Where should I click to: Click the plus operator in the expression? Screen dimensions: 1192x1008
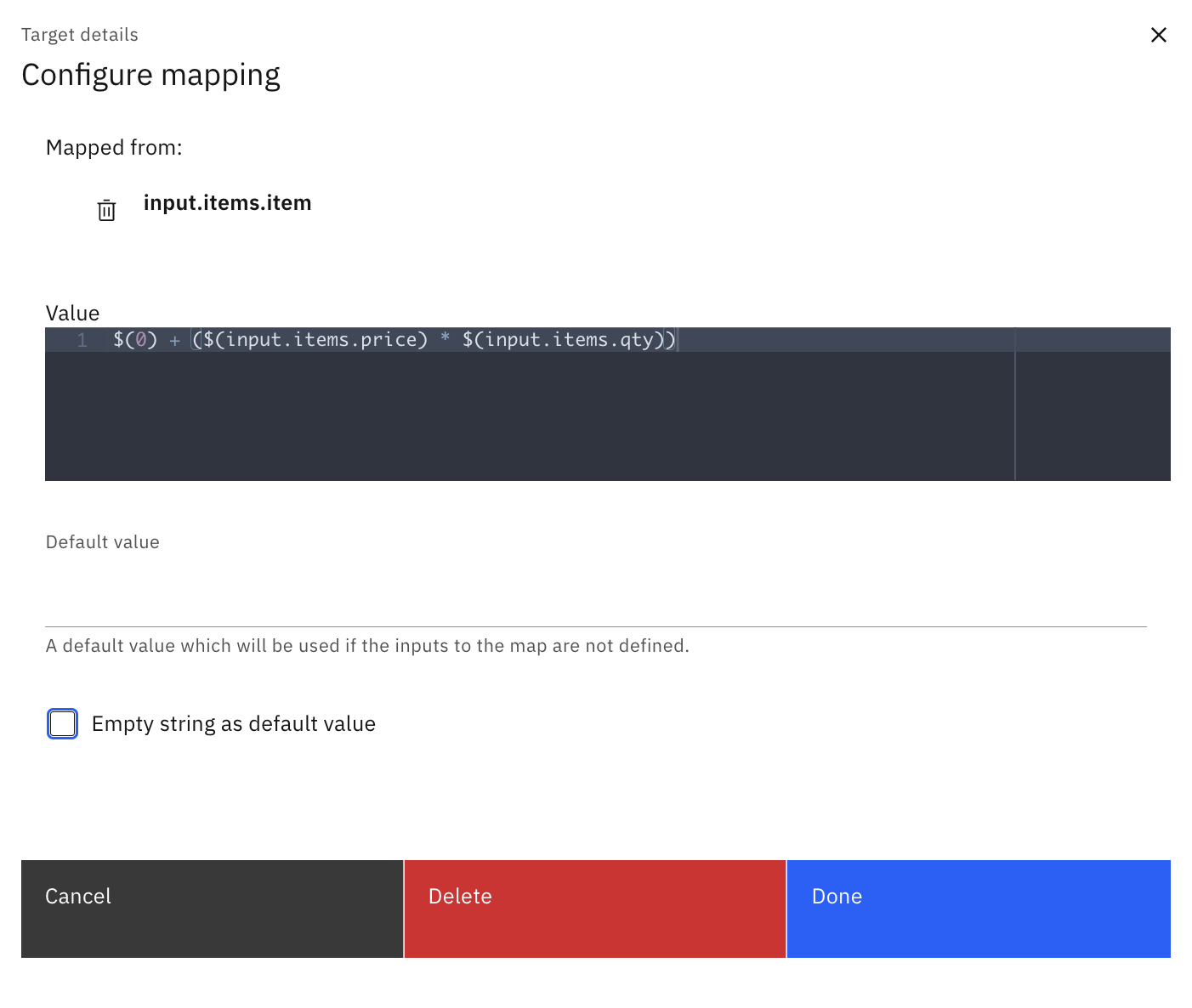coord(175,341)
